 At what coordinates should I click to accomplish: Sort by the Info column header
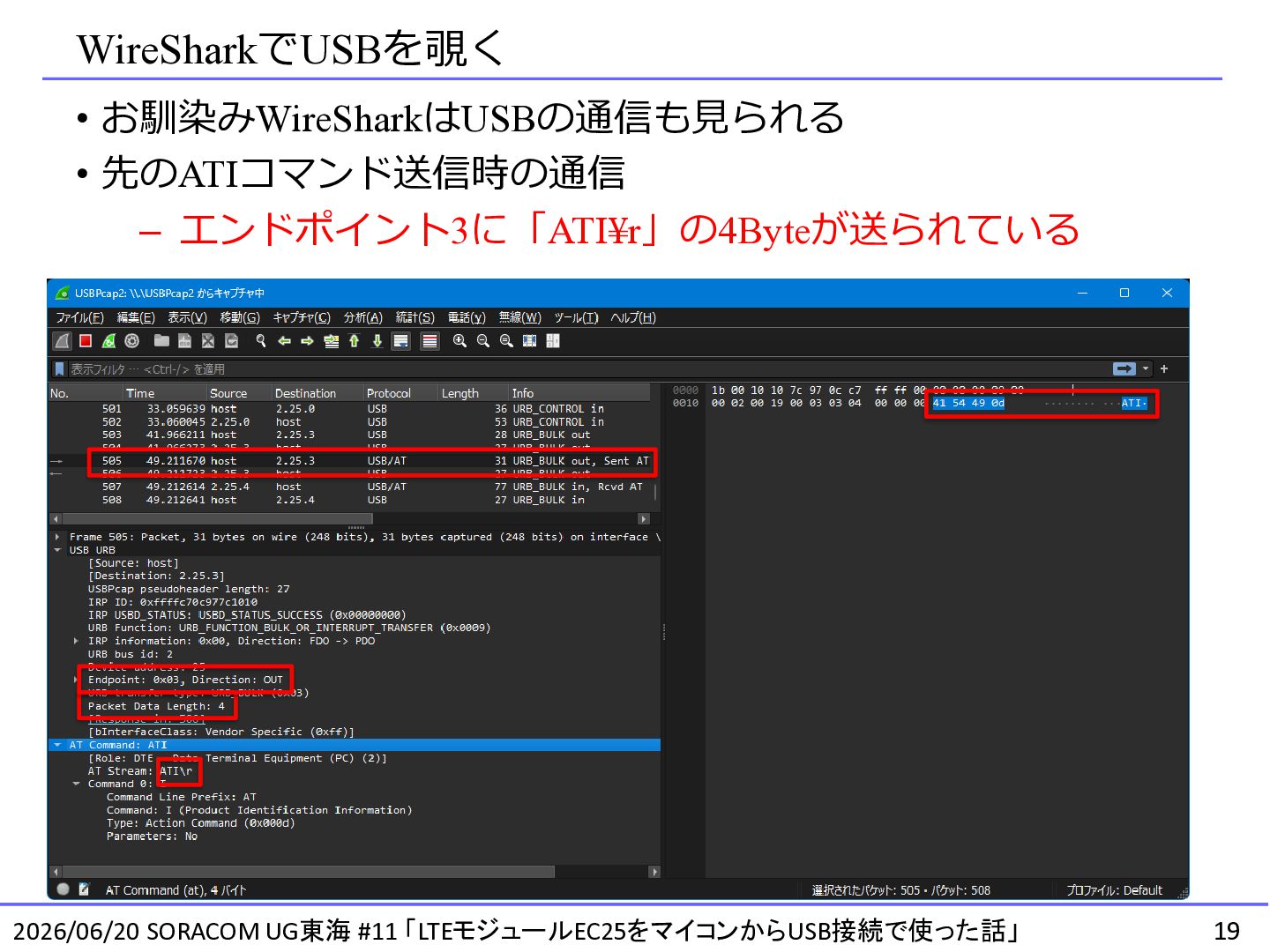click(x=579, y=393)
